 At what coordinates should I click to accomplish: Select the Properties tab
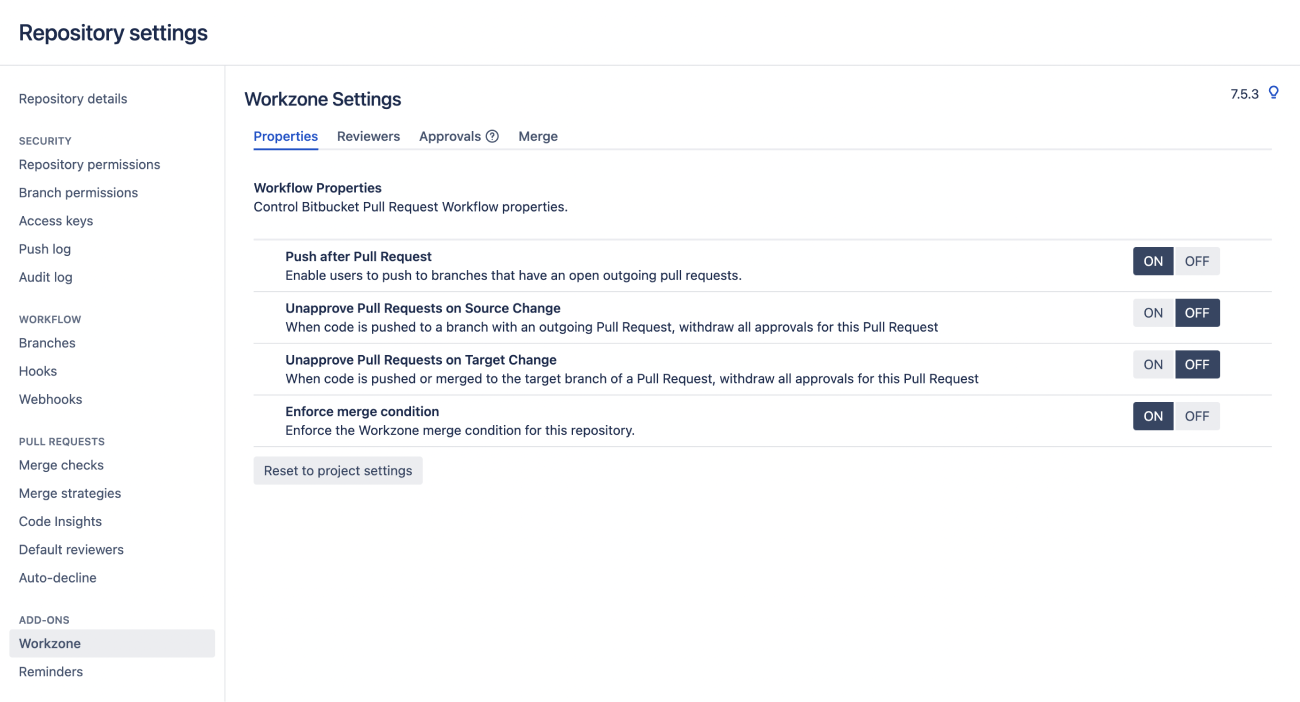[x=285, y=136]
